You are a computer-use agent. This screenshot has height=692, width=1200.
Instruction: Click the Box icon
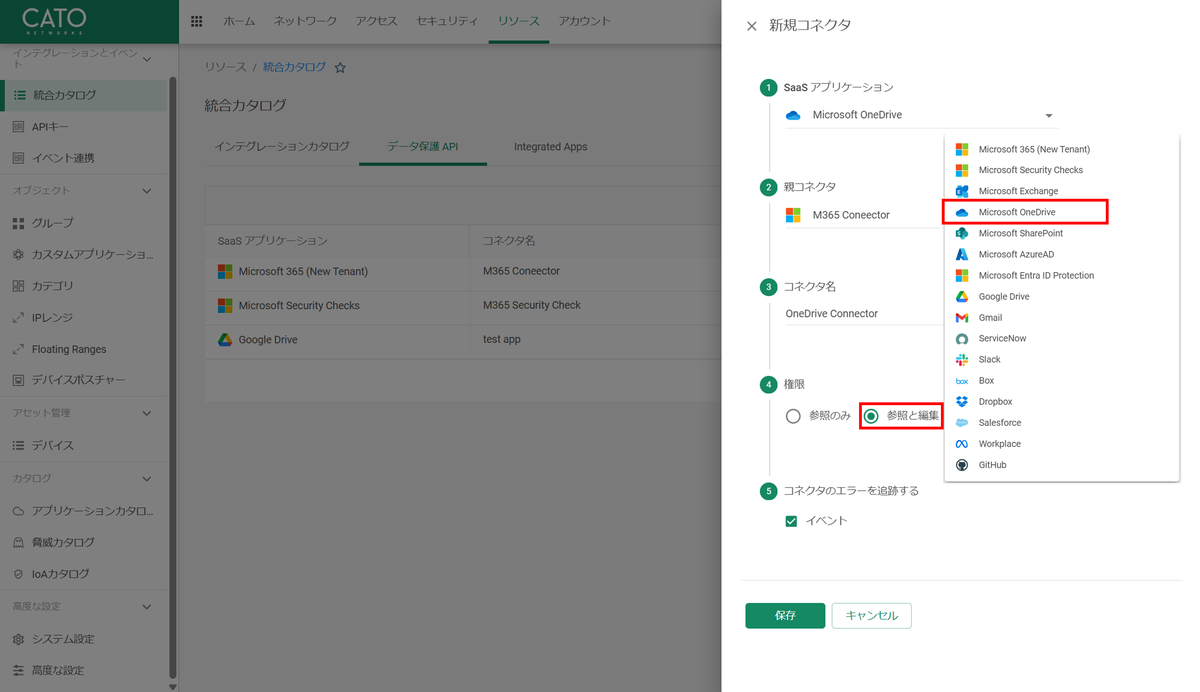click(962, 380)
